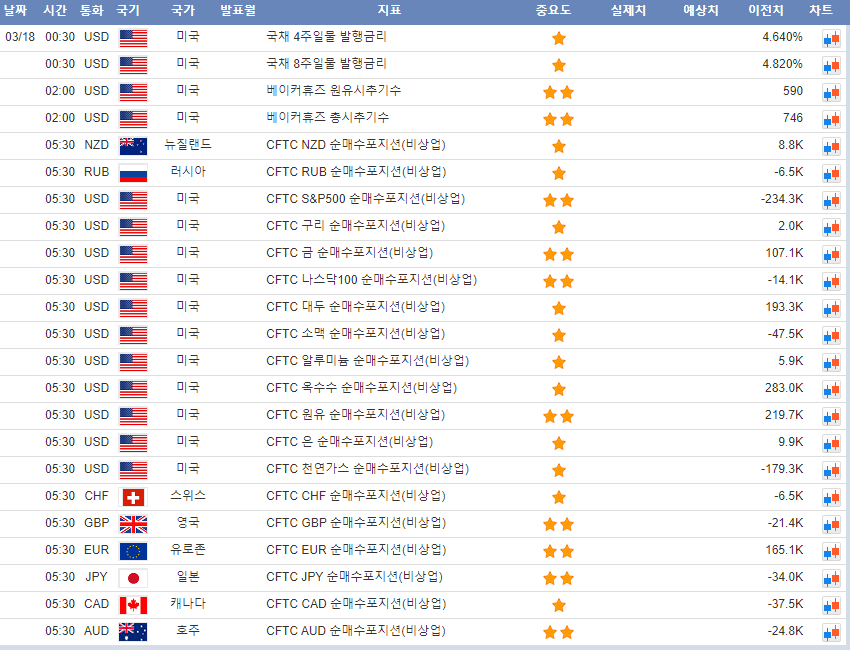This screenshot has height=650, width=850.
Task: Open CFTC 천연가스 순매수포지션 link
Action: [367, 469]
